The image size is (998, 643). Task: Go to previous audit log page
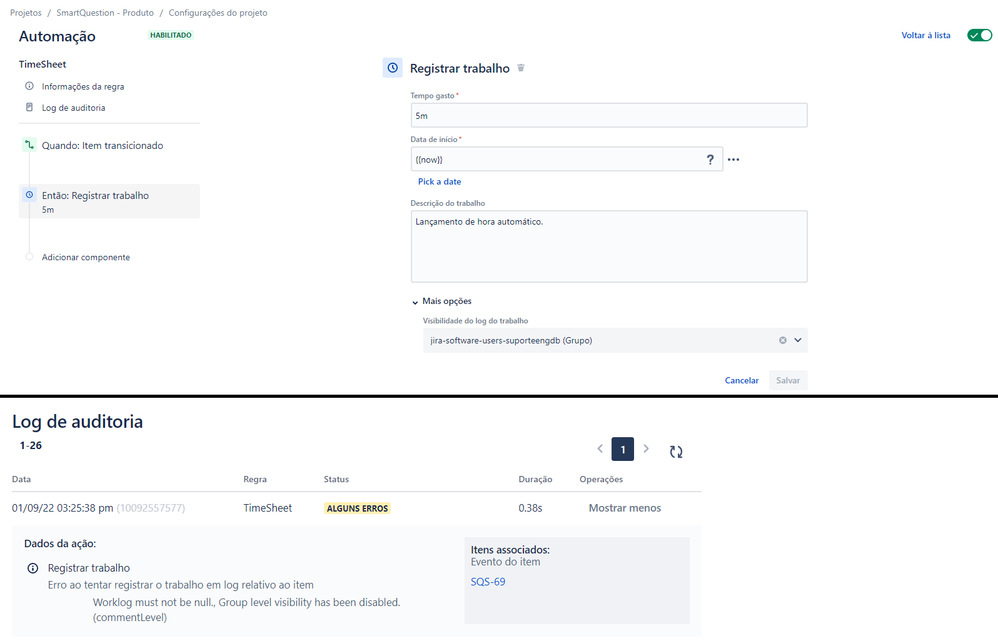(600, 449)
